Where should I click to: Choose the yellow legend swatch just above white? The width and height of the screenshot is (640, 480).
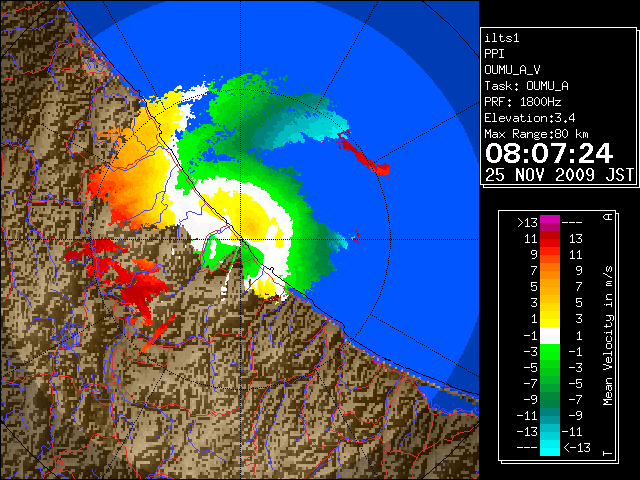(550, 322)
